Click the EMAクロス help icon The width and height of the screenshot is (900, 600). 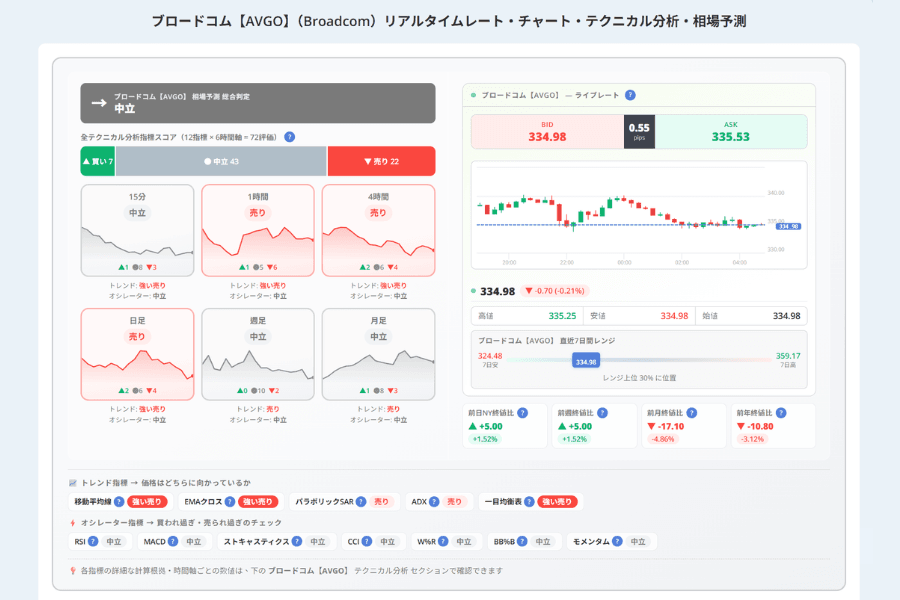click(230, 502)
